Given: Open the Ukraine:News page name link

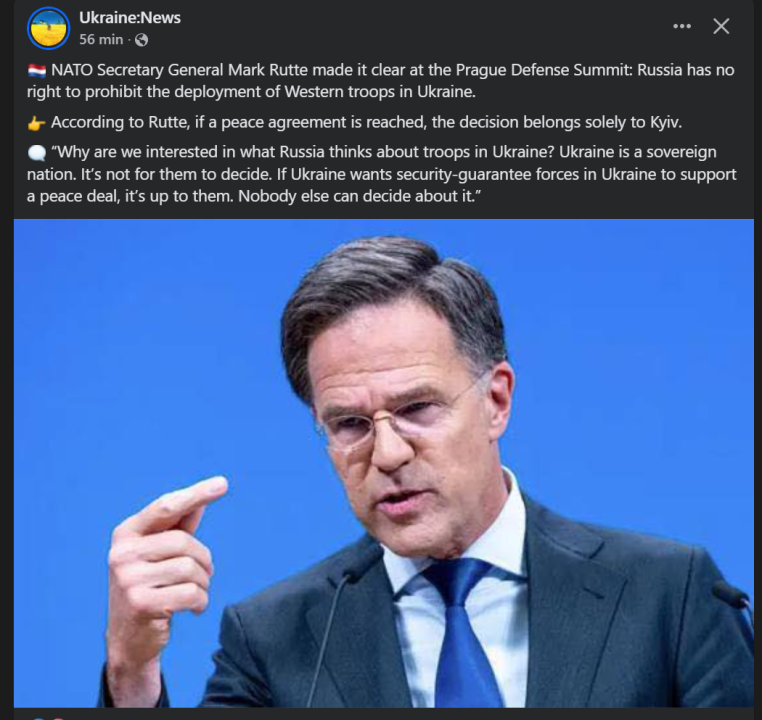Looking at the screenshot, I should 130,18.
